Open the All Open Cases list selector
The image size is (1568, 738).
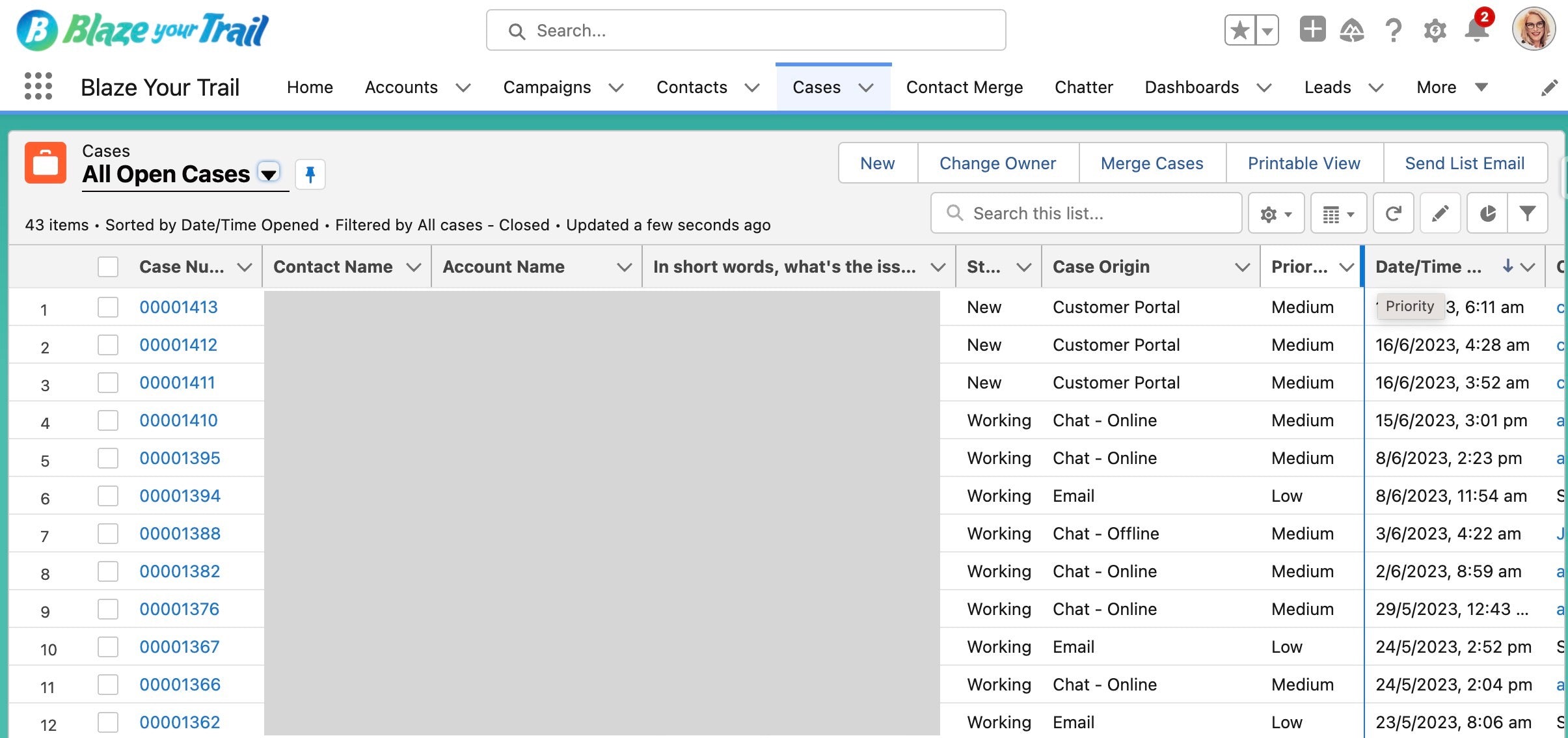point(269,173)
